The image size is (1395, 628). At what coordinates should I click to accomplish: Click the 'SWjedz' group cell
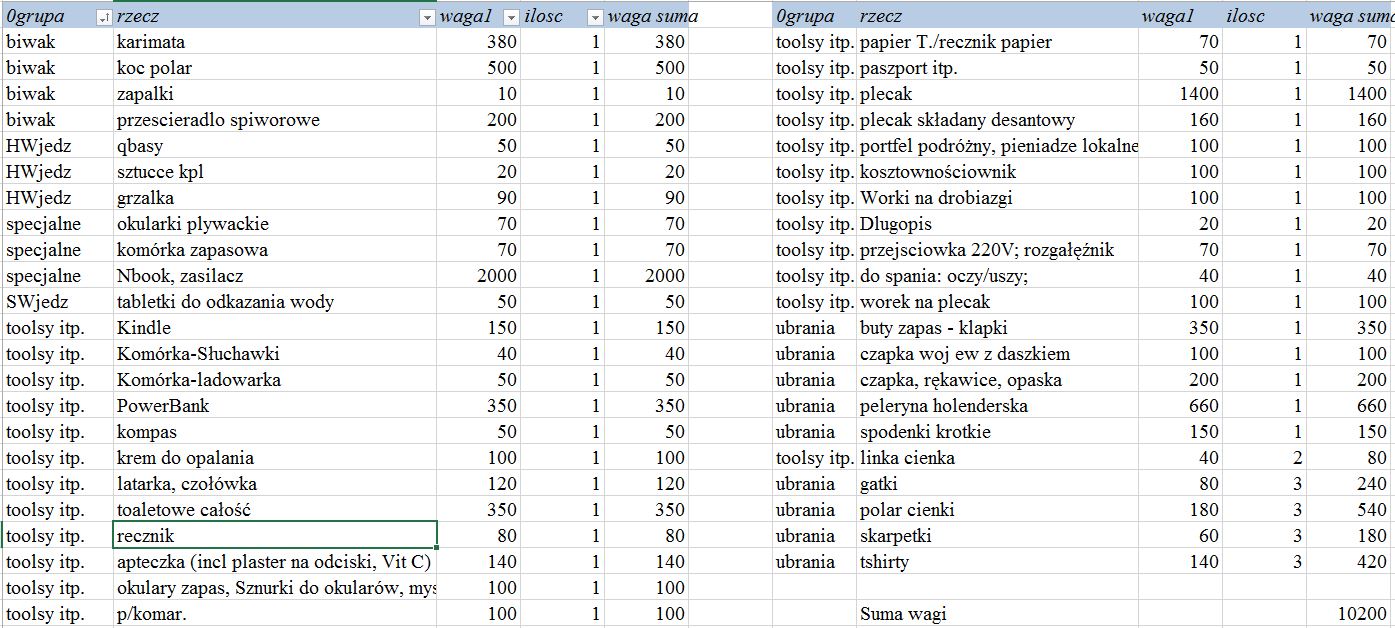[57, 302]
